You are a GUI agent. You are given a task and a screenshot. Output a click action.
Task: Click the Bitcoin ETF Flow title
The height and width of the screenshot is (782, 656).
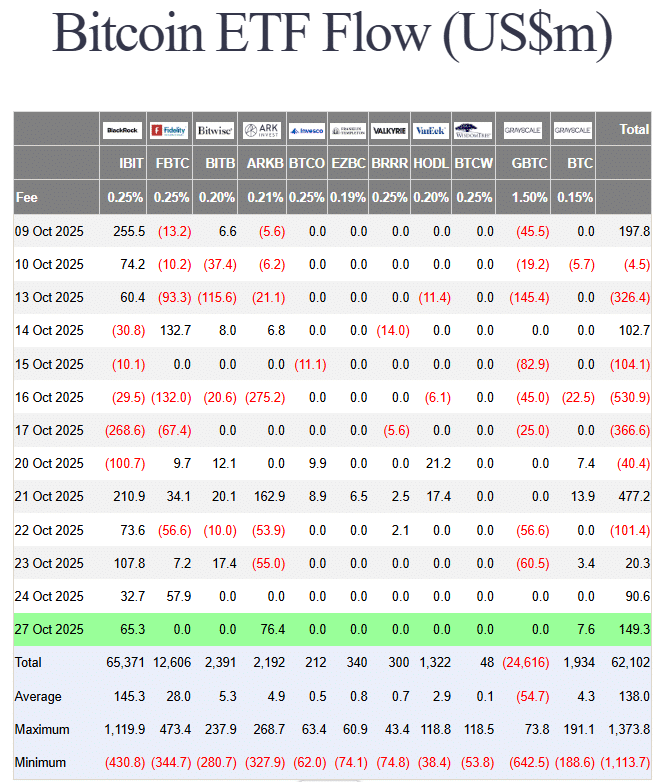[x=331, y=35]
